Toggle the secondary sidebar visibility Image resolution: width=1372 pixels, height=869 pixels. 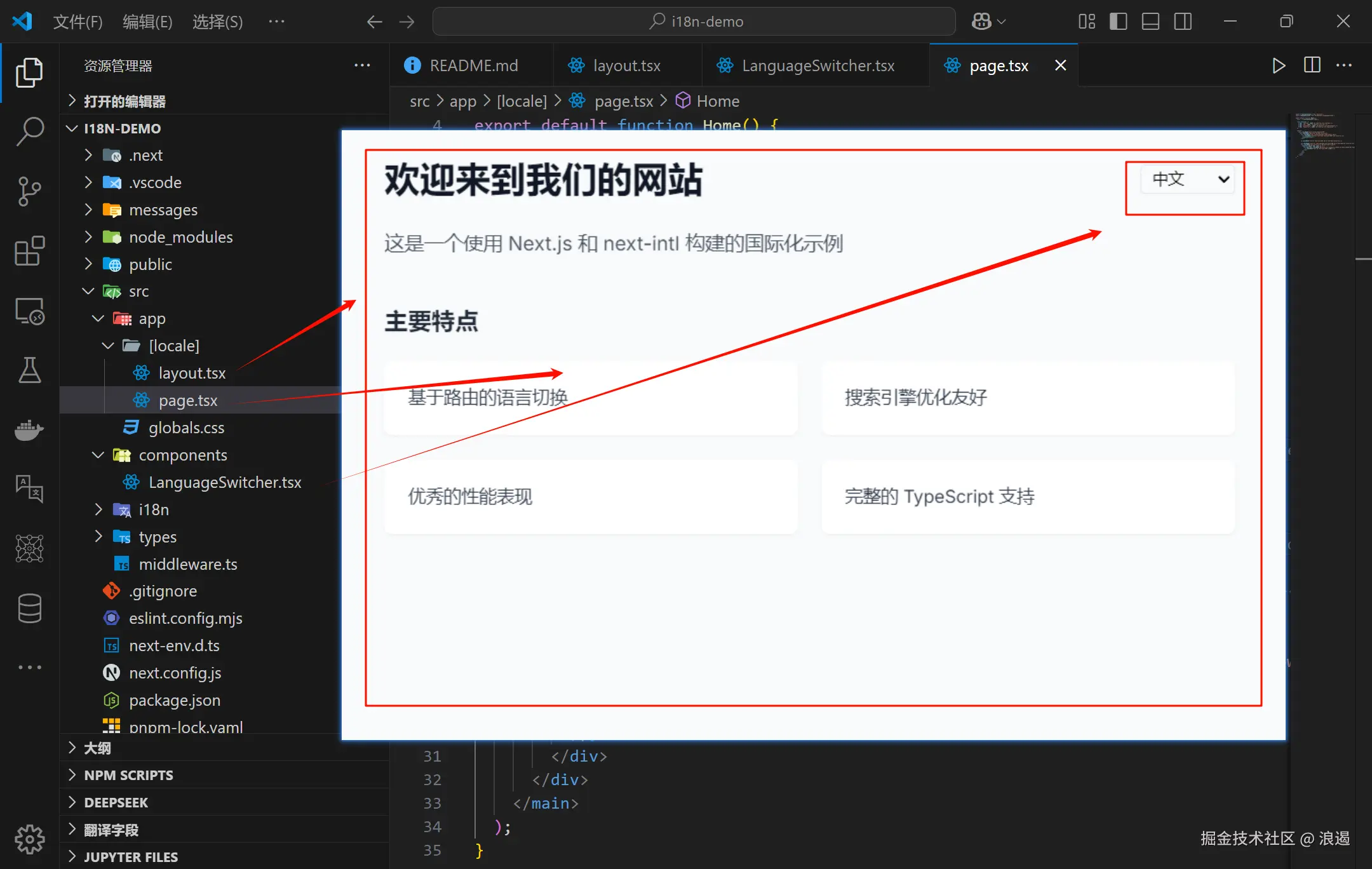[1183, 22]
